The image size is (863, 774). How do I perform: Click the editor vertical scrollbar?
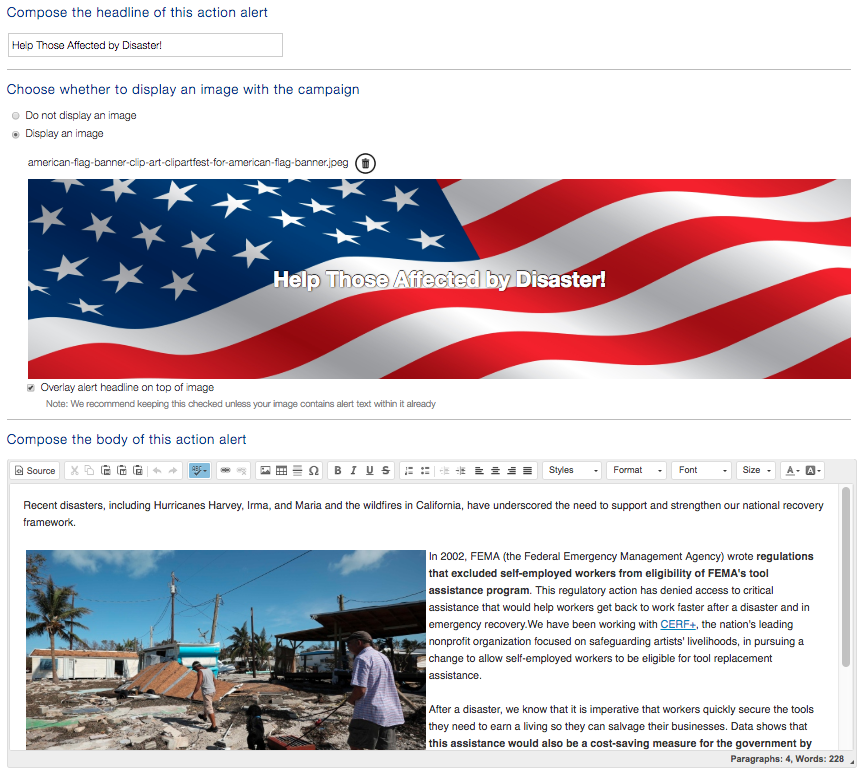click(x=846, y=577)
